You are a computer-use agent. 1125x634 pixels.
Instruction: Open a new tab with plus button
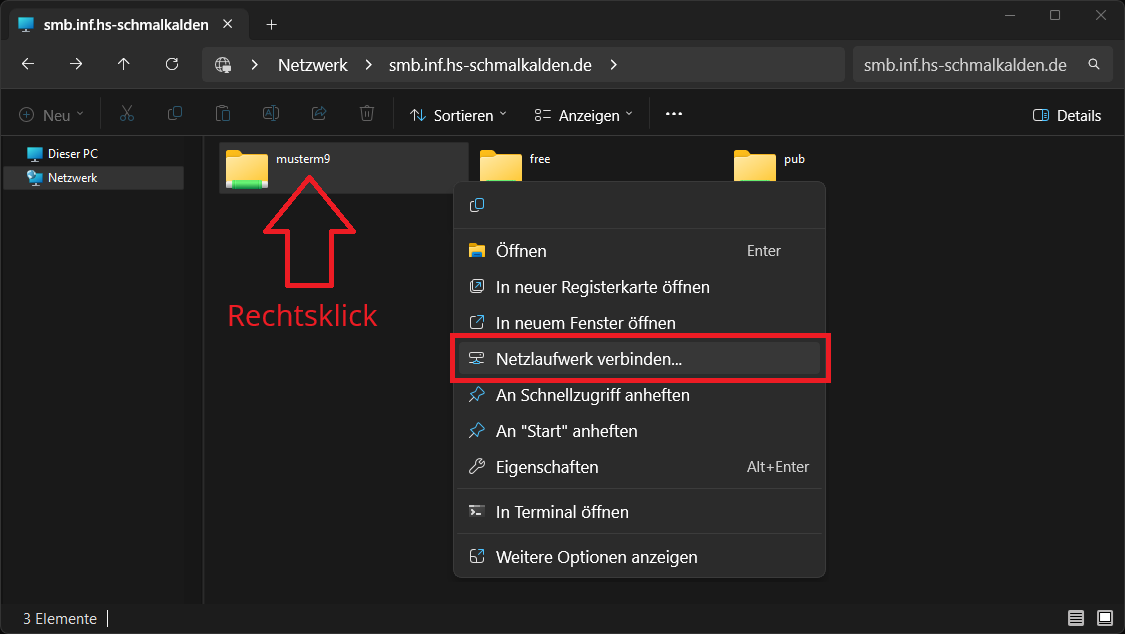[x=271, y=24]
